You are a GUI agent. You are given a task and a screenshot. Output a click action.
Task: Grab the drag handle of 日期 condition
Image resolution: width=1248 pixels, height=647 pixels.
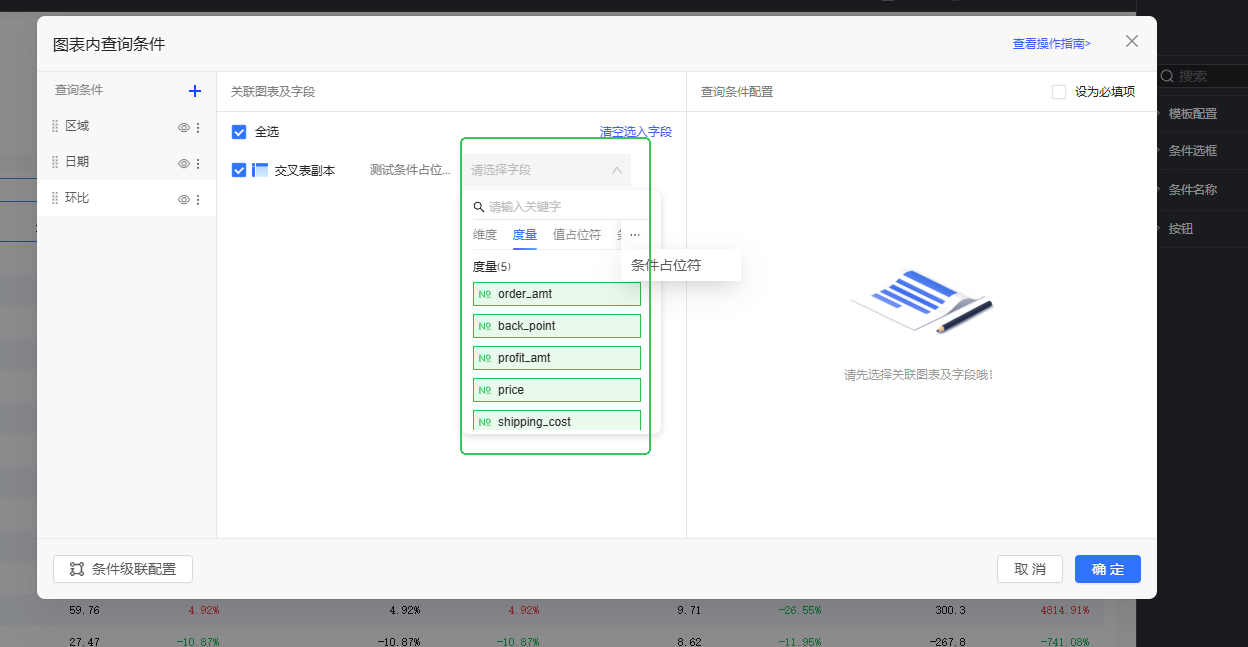click(x=55, y=162)
